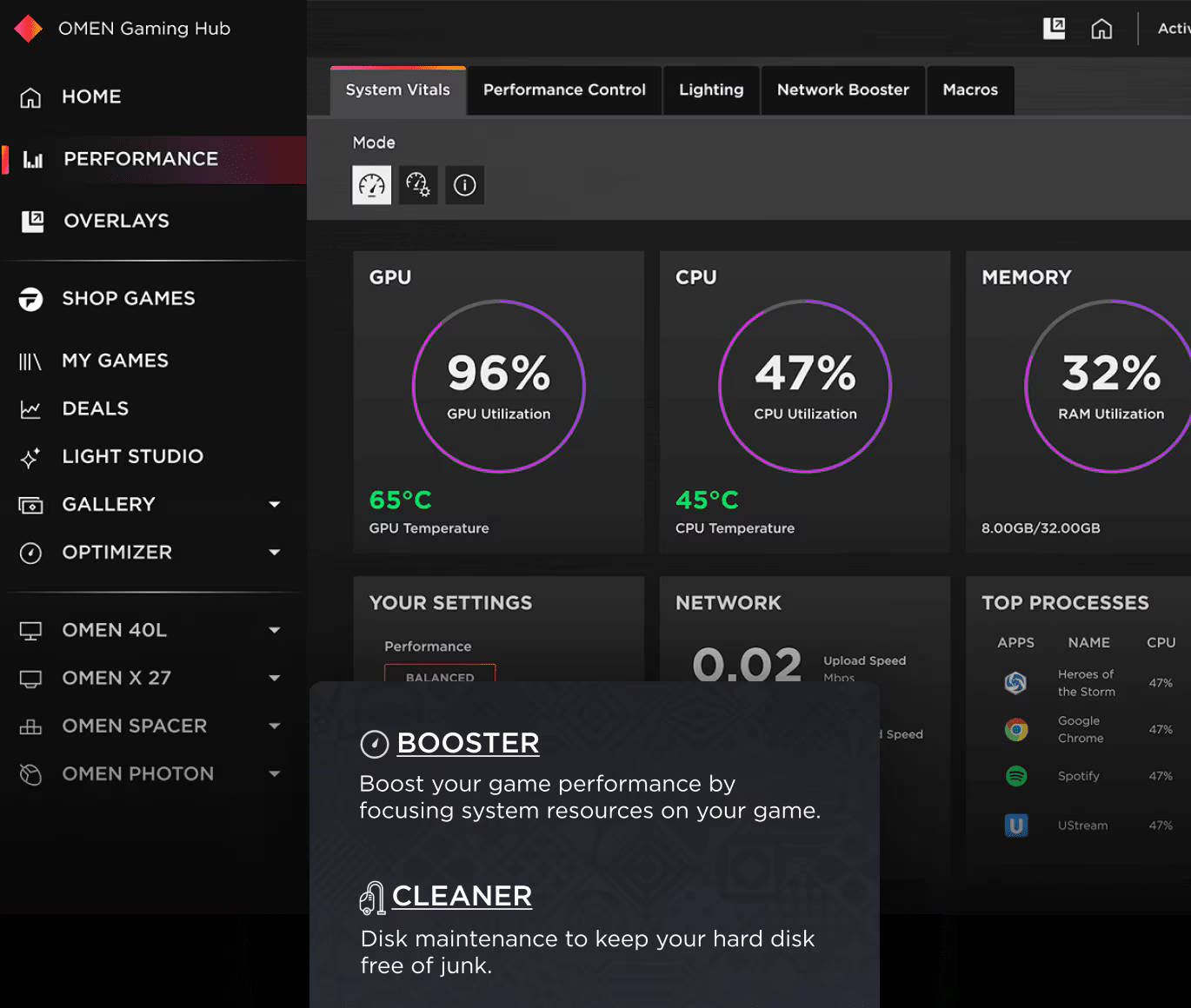Expand the Gallery submenu arrow
The height and width of the screenshot is (1008, 1191).
[x=275, y=505]
